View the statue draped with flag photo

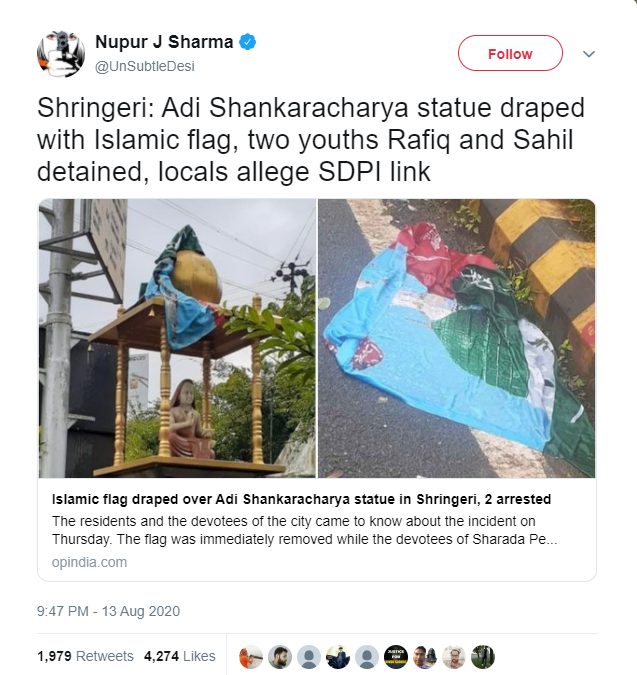point(177,338)
